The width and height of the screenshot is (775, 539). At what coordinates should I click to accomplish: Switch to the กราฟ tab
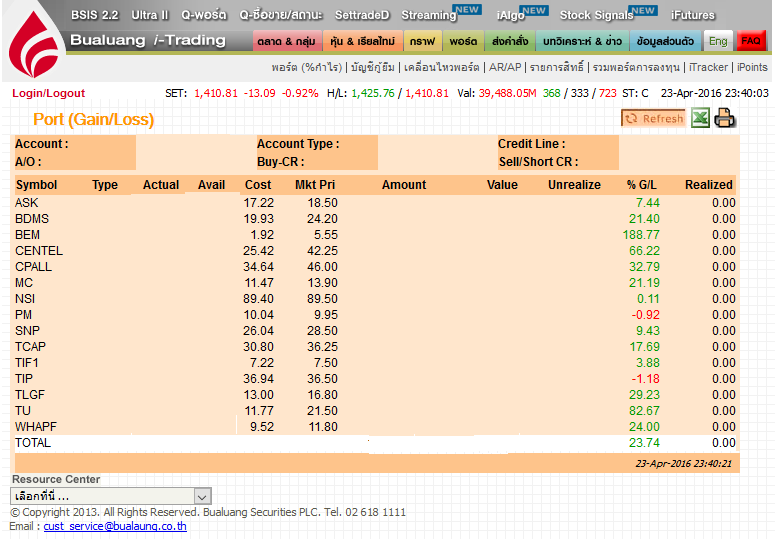click(421, 42)
